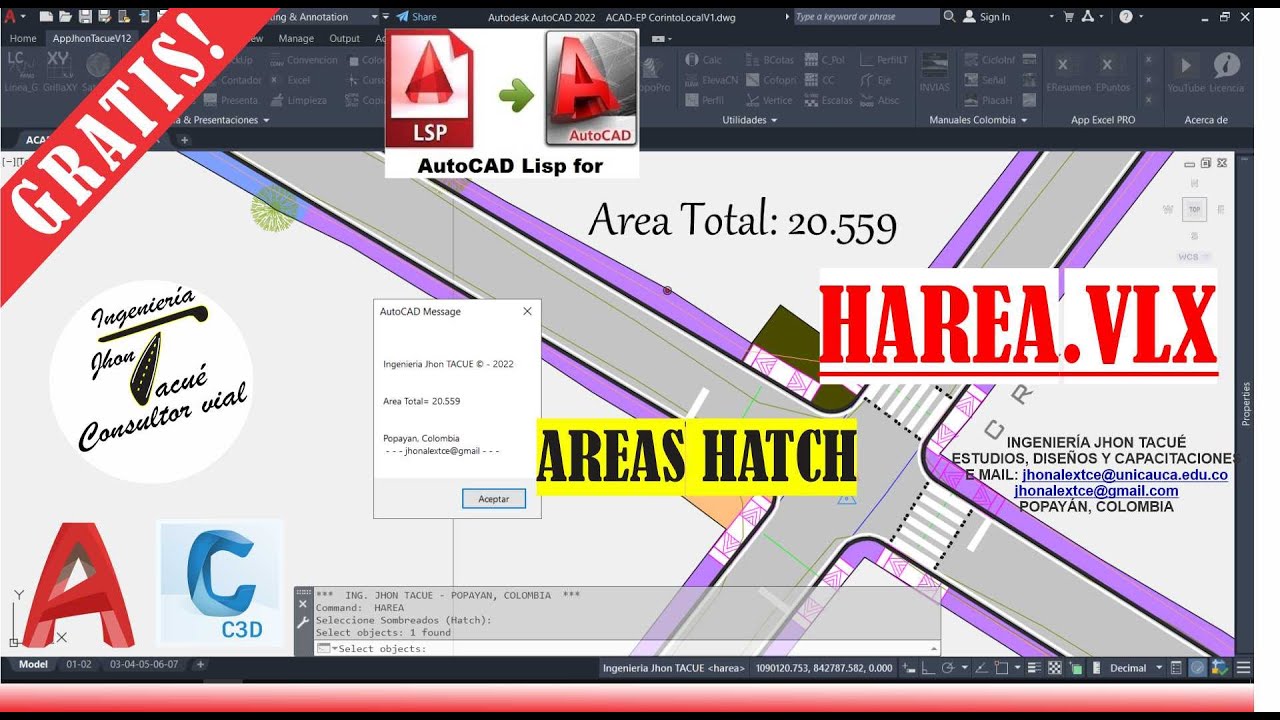
Task: Select the Absc tool
Action: (879, 100)
